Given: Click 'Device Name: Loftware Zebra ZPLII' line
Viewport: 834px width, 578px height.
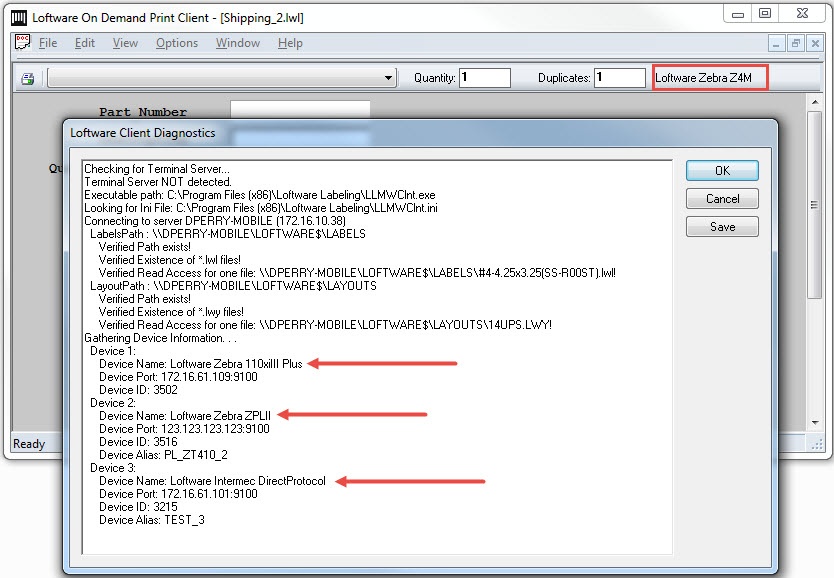Looking at the screenshot, I should (x=185, y=416).
